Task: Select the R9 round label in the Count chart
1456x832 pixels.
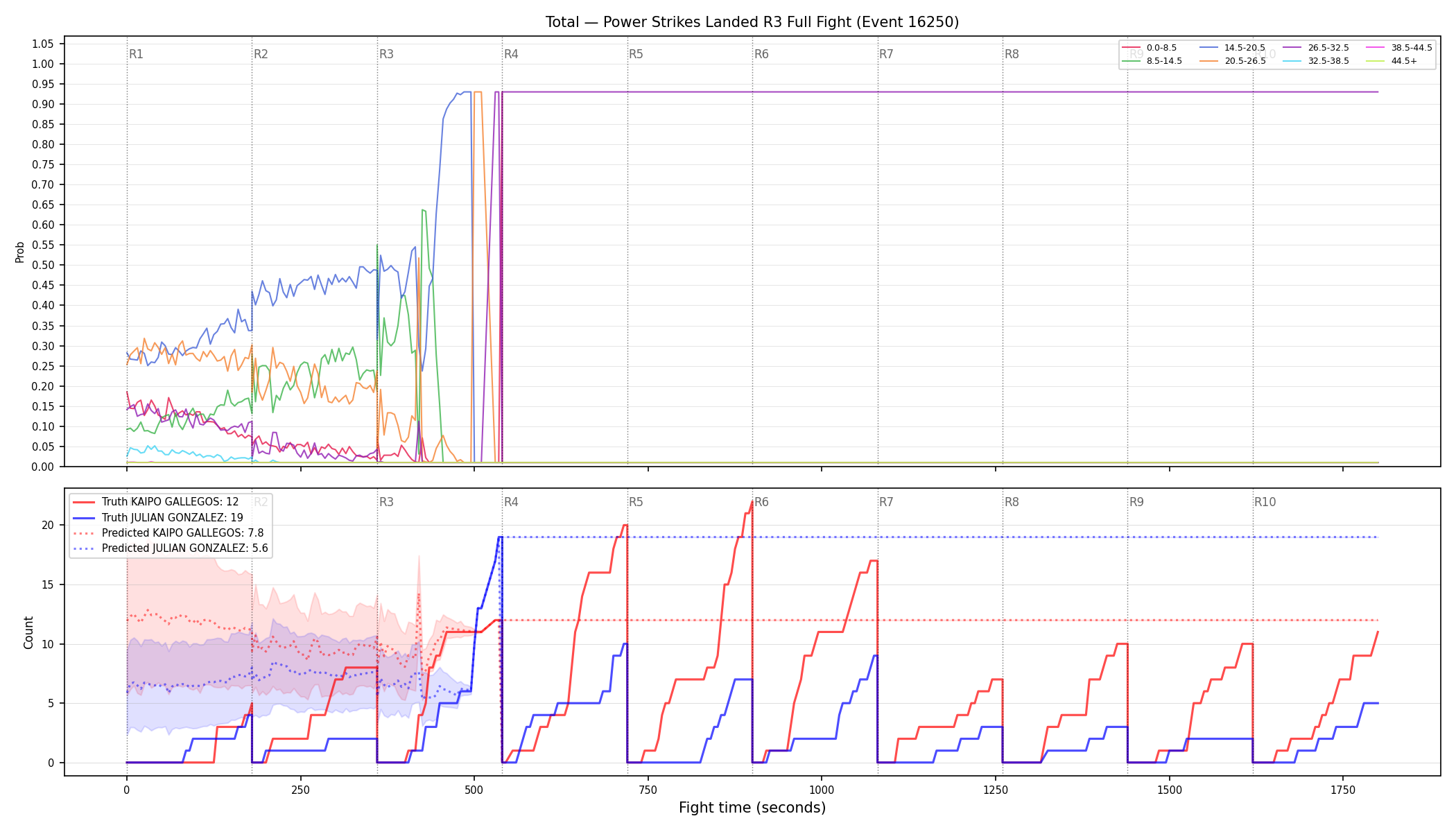Action: click(x=1136, y=502)
